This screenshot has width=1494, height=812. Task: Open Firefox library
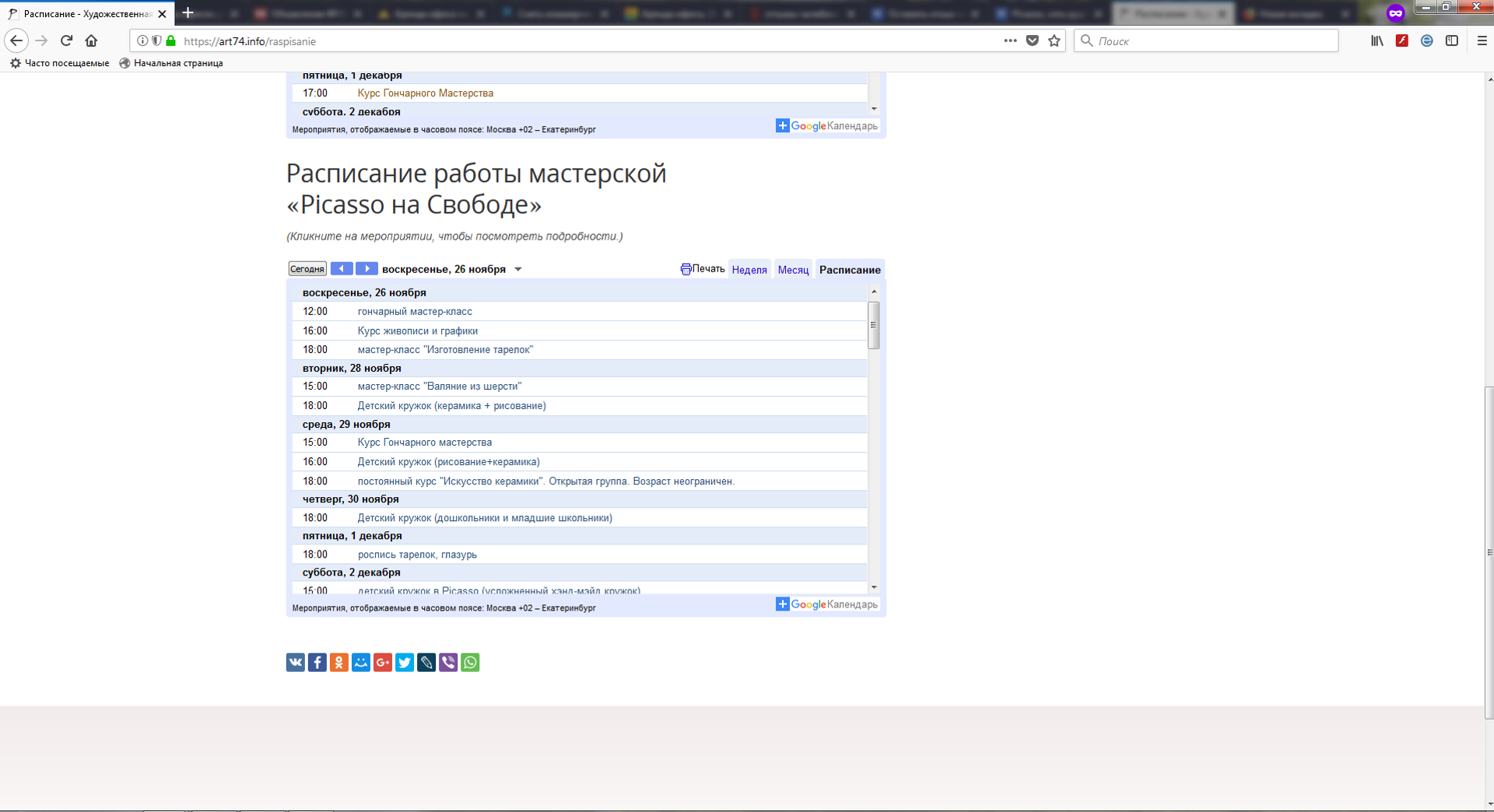click(x=1377, y=40)
